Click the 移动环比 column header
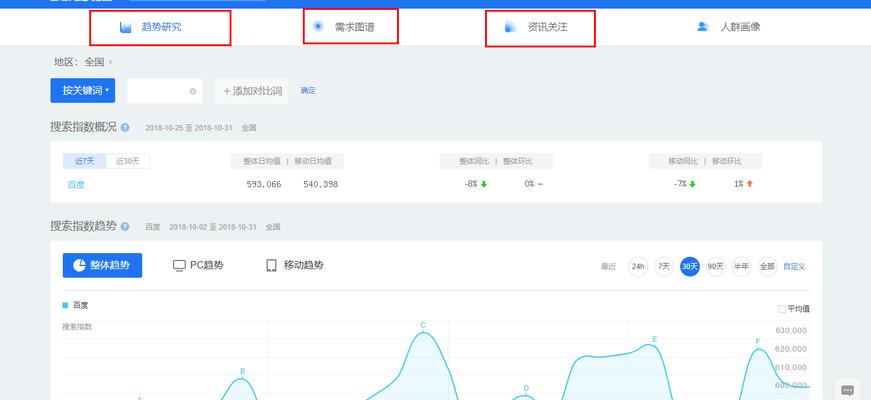This screenshot has height=400, width=871. [x=727, y=161]
